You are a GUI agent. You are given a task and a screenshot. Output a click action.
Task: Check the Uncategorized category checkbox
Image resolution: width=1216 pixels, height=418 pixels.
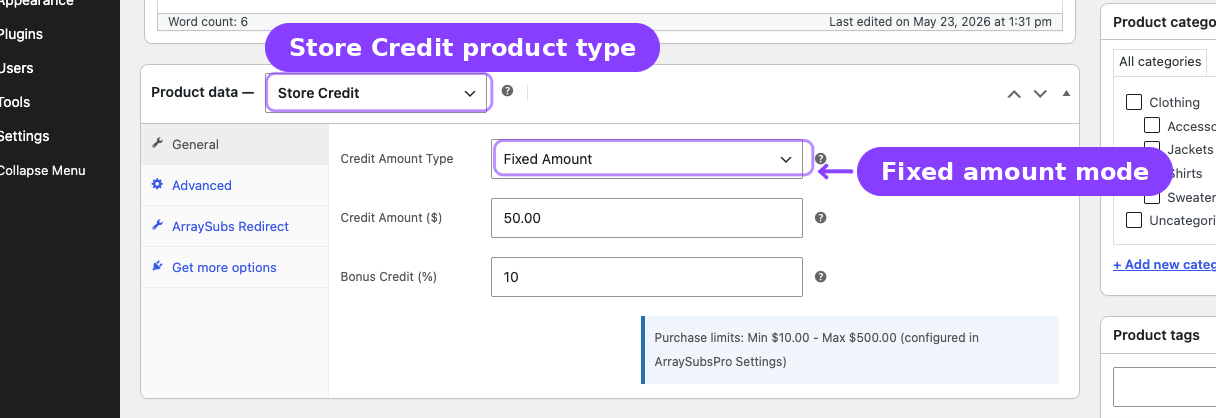pos(1134,220)
